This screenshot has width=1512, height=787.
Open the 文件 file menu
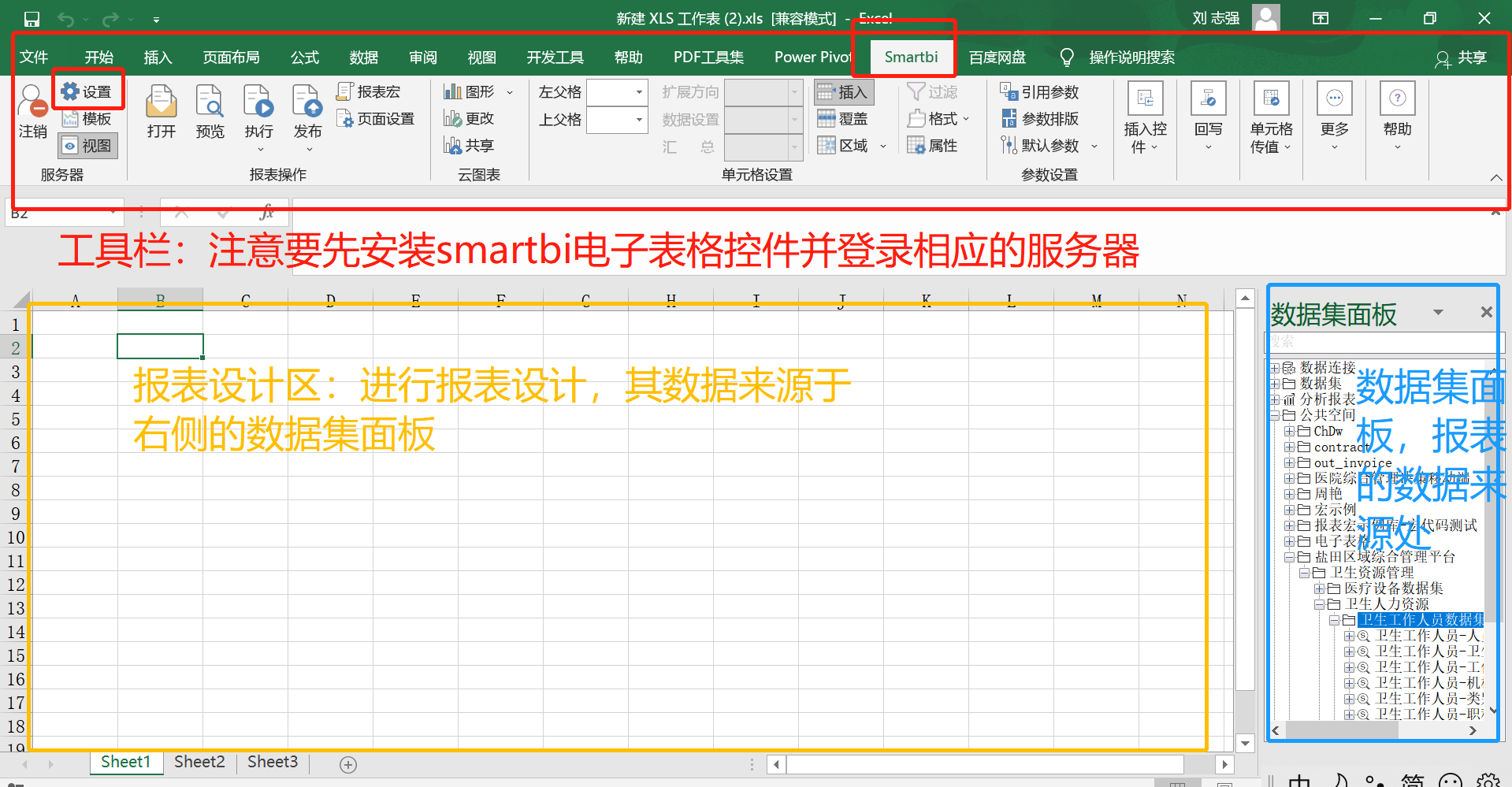[34, 57]
